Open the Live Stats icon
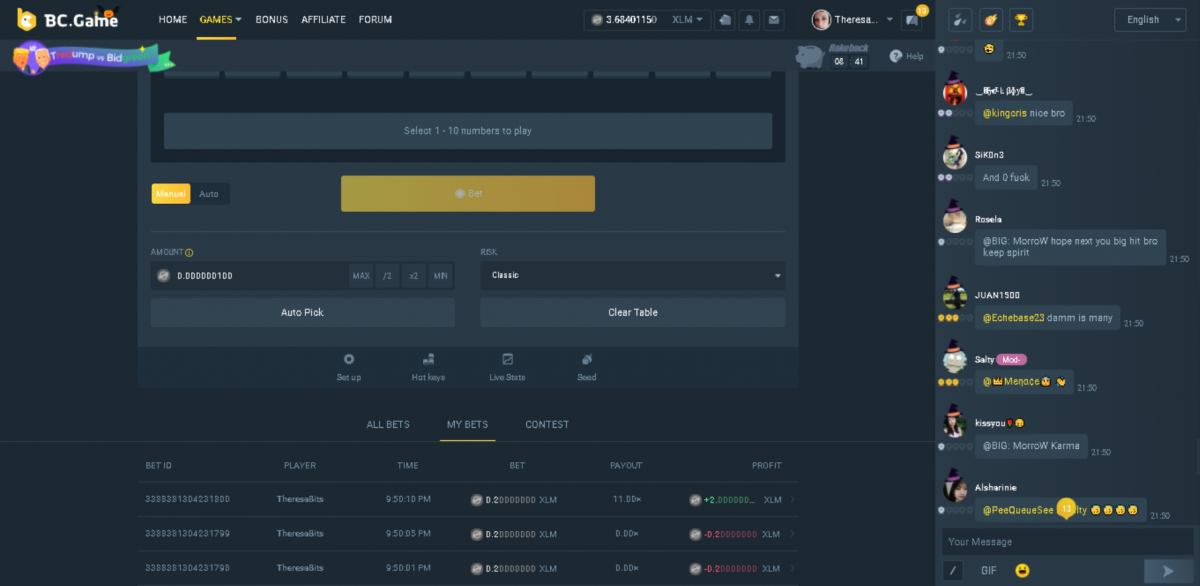 (x=507, y=366)
